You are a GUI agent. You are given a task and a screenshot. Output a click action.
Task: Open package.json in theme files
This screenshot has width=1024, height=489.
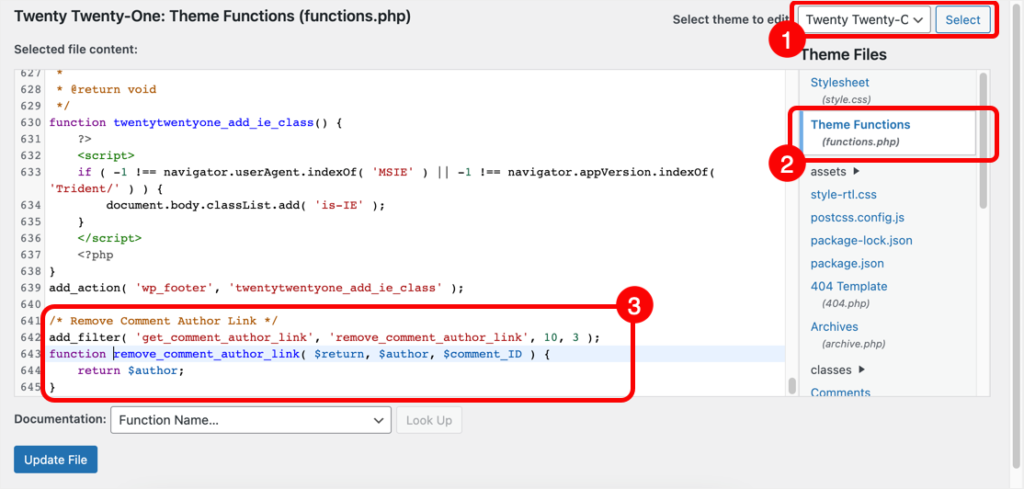[846, 263]
